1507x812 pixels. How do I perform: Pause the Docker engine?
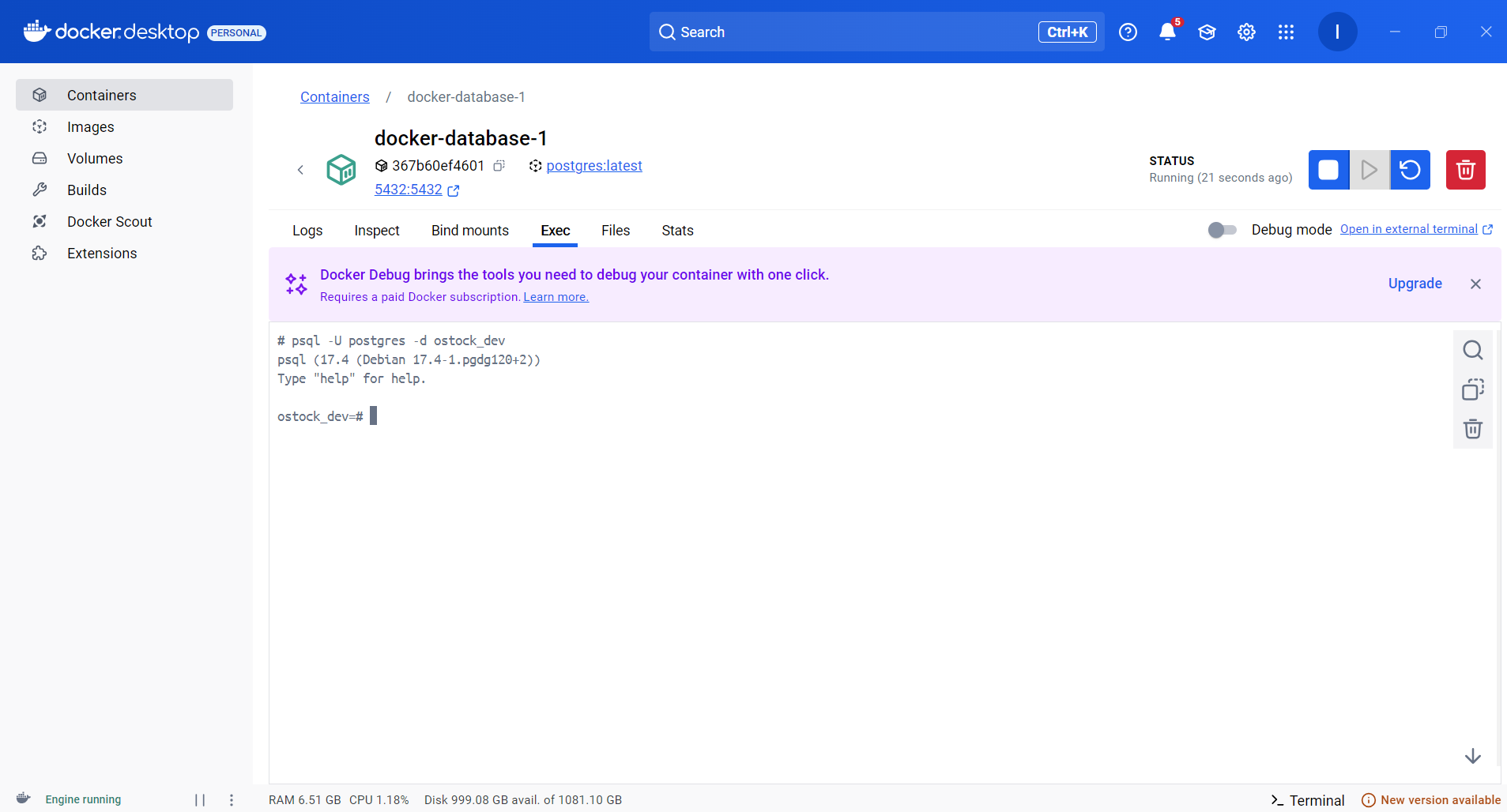[x=200, y=799]
